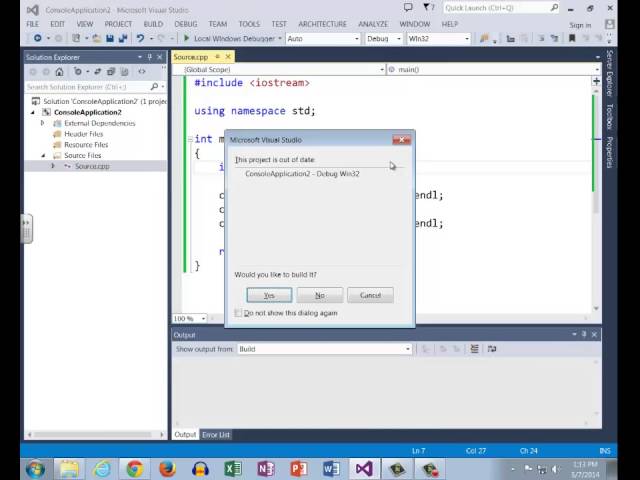The width and height of the screenshot is (640, 480).
Task: Click No in the build dialog
Action: point(320,295)
